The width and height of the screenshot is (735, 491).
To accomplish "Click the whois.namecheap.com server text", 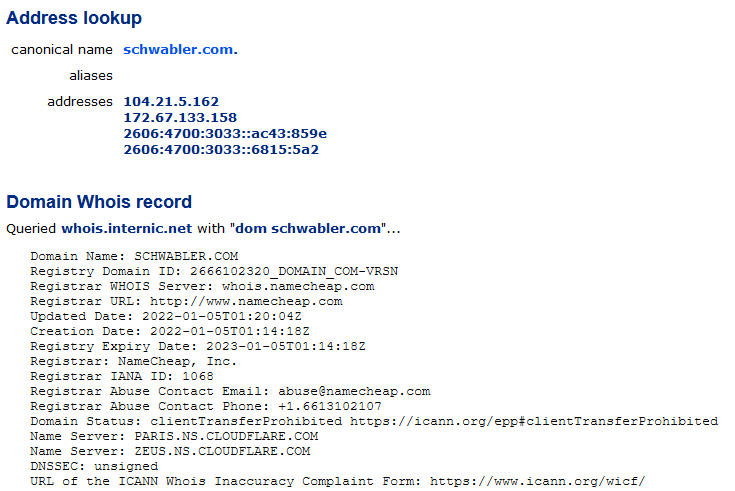I will click(x=298, y=286).
